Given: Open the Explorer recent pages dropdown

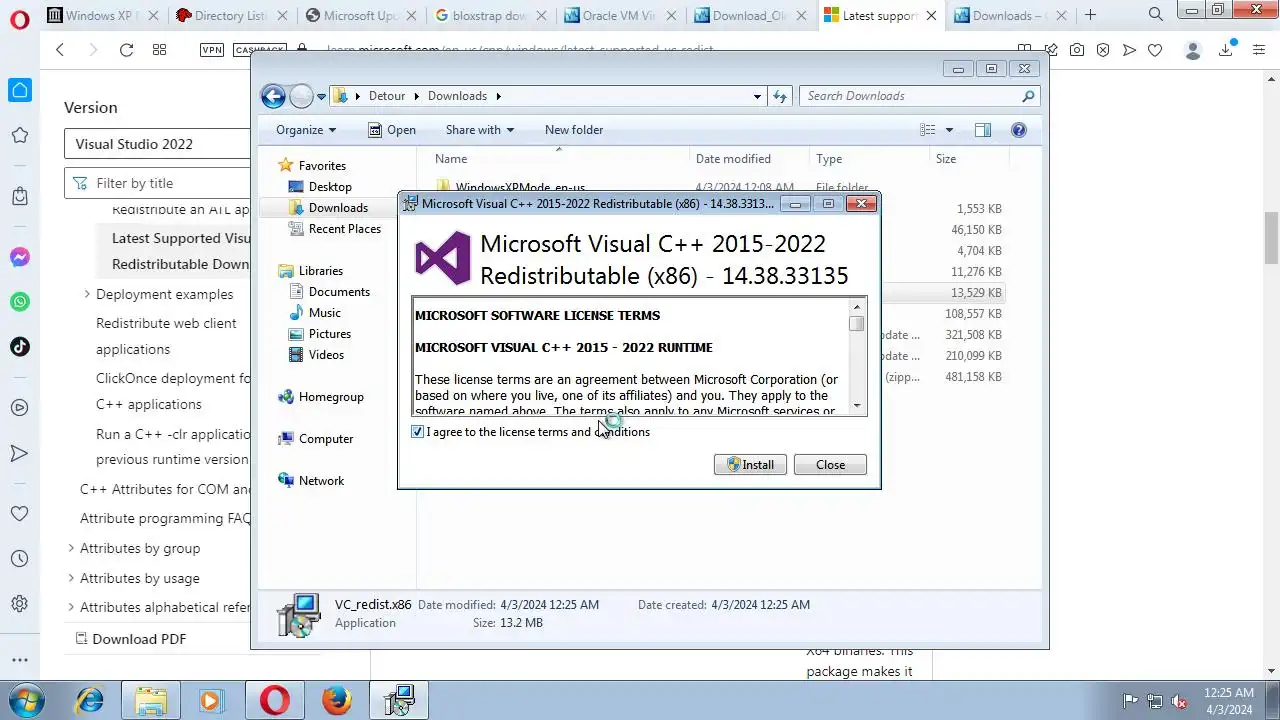Looking at the screenshot, I should click(322, 97).
